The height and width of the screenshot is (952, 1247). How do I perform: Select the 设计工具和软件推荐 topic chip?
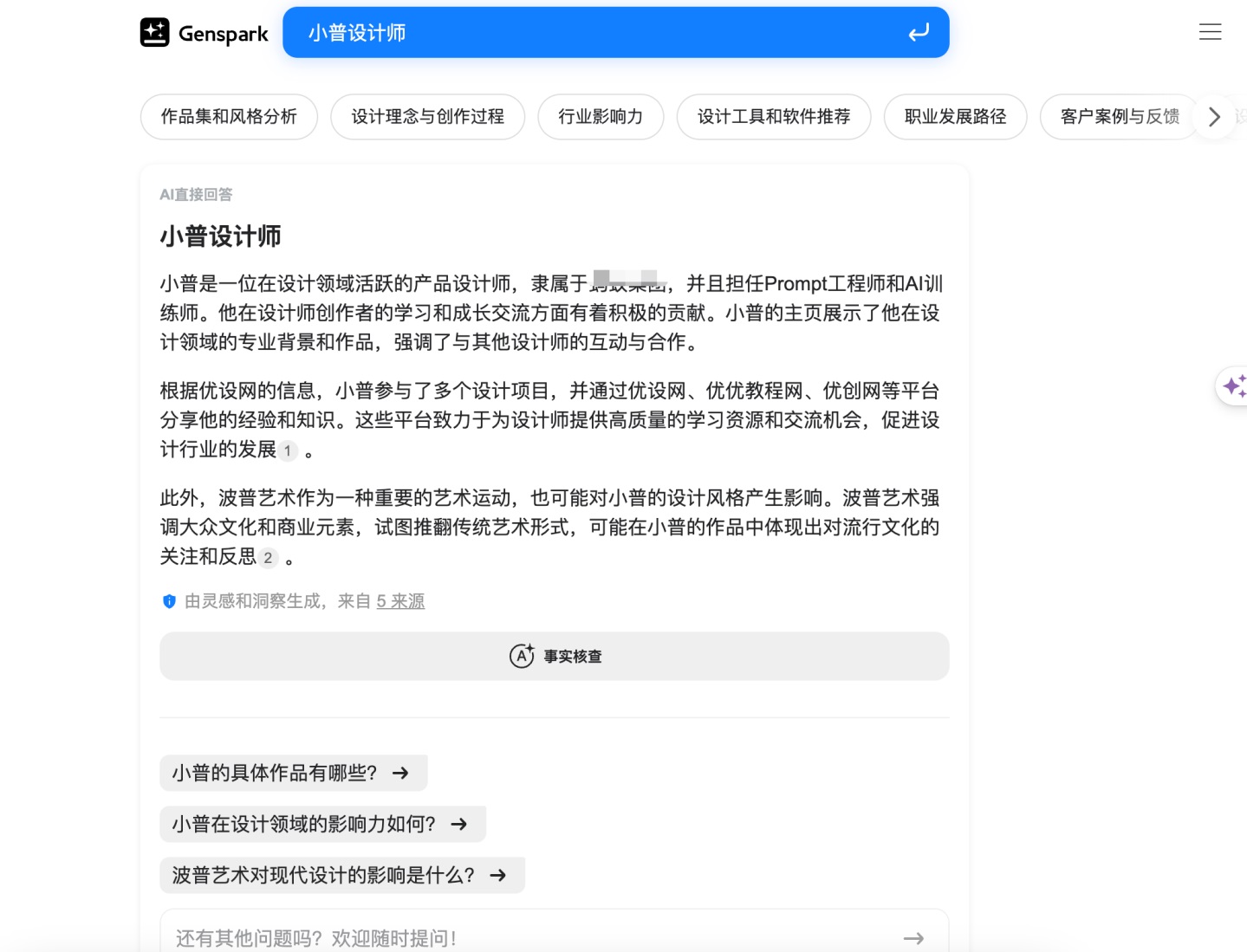(773, 117)
